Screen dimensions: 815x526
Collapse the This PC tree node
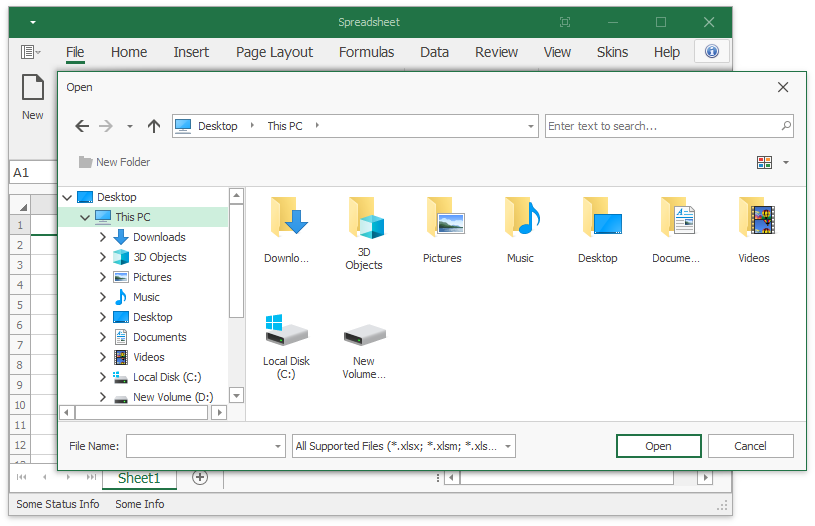(85, 217)
